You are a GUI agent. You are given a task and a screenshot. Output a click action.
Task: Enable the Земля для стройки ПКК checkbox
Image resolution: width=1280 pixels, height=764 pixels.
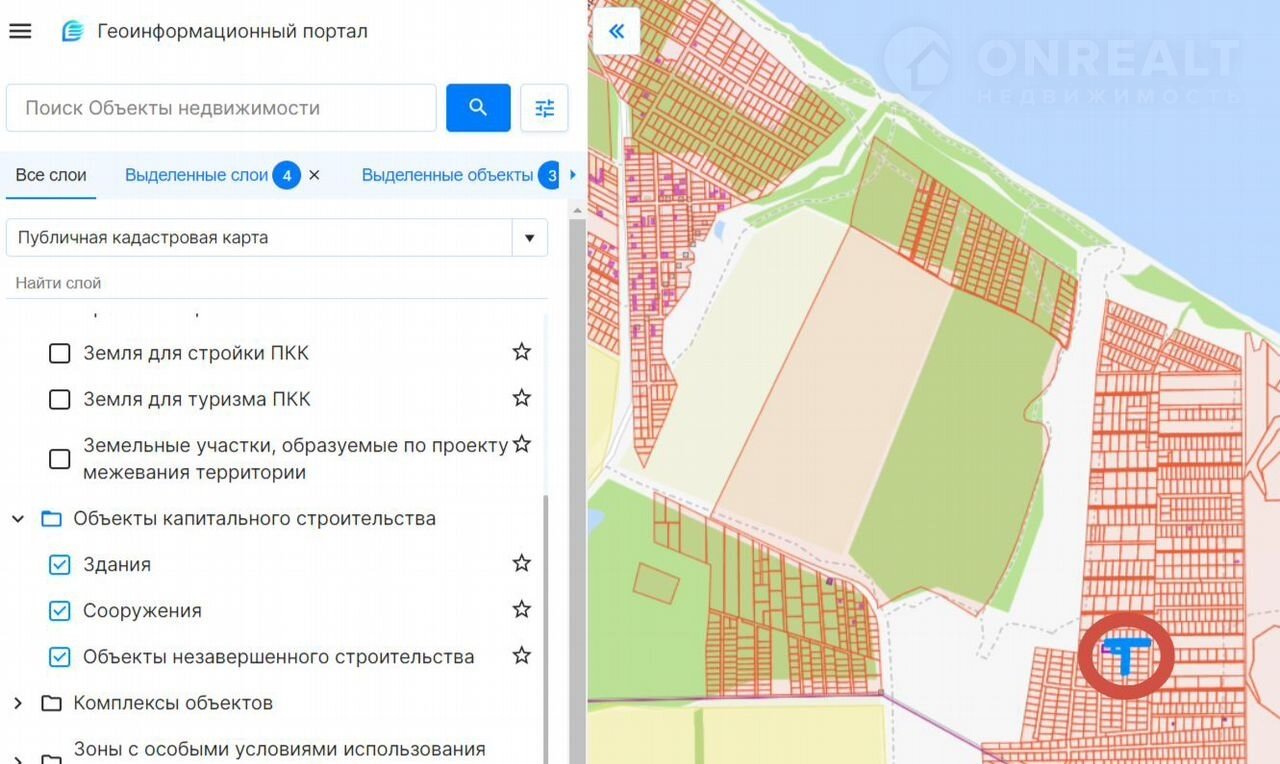pyautogui.click(x=60, y=354)
